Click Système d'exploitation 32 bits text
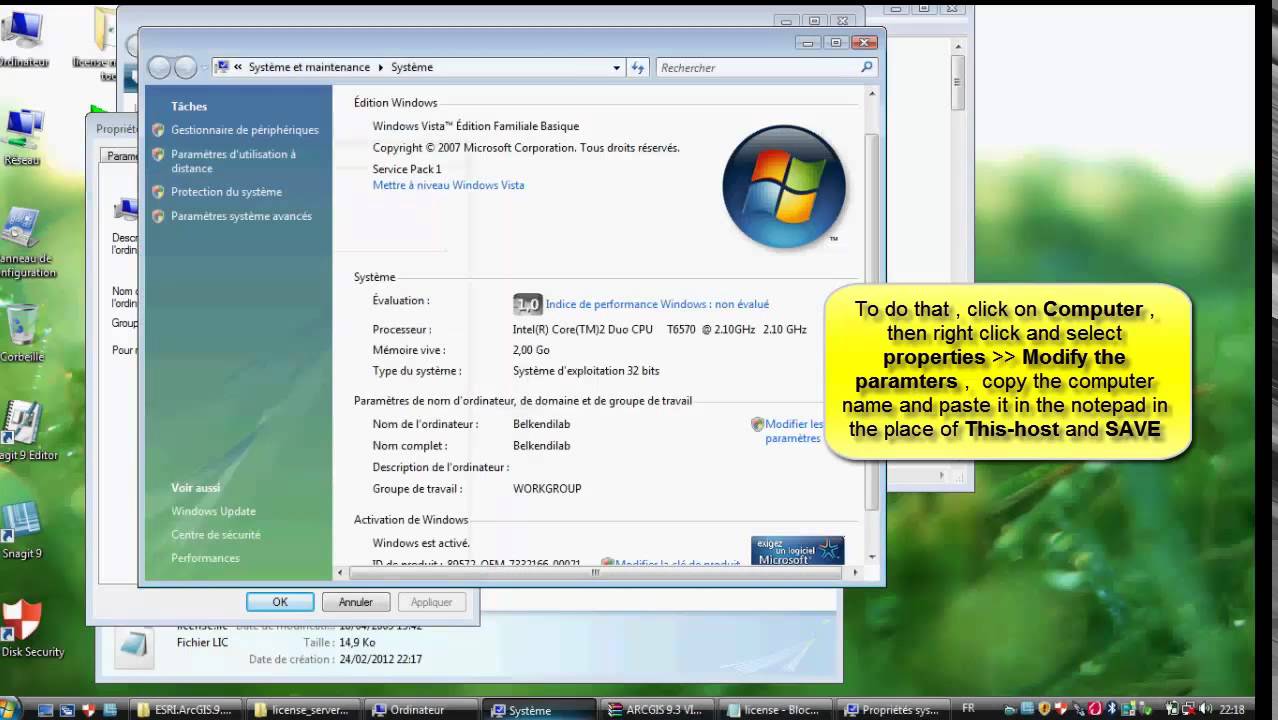The width and height of the screenshot is (1278, 720). 586,371
